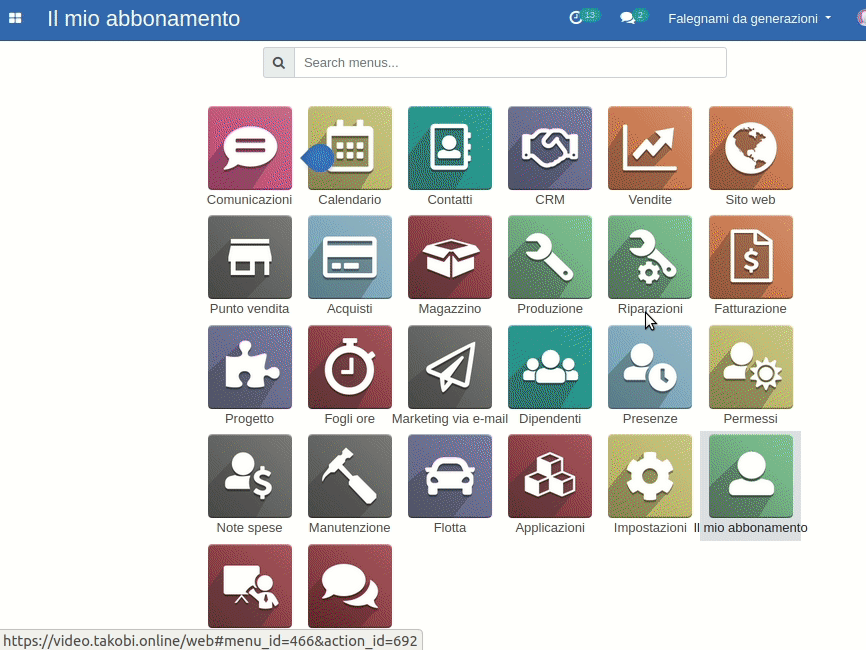Open the Fogli ore stopwatch icon
Viewport: 866px width, 650px height.
tap(350, 367)
